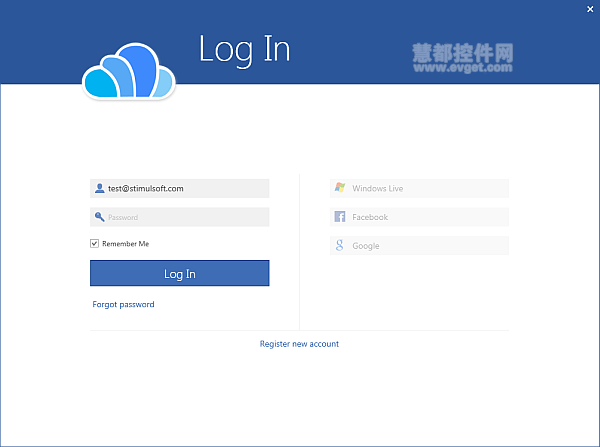Open the Forgot password link
600x447 pixels.
123,305
